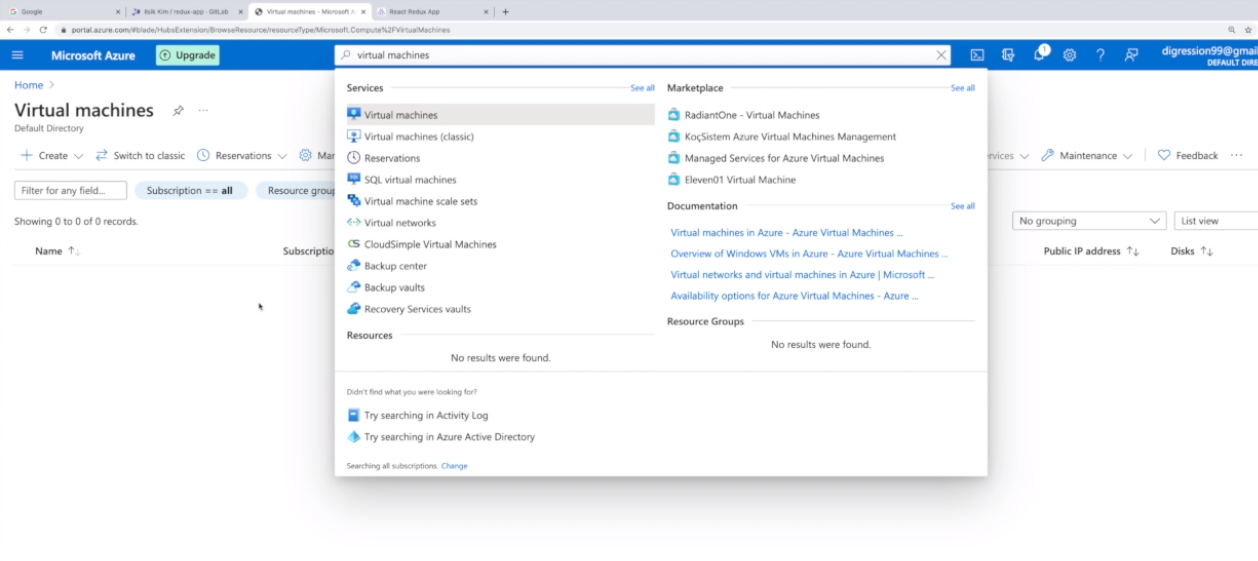1258x561 pixels.
Task: Open the account profile menu
Action: pos(1209,55)
